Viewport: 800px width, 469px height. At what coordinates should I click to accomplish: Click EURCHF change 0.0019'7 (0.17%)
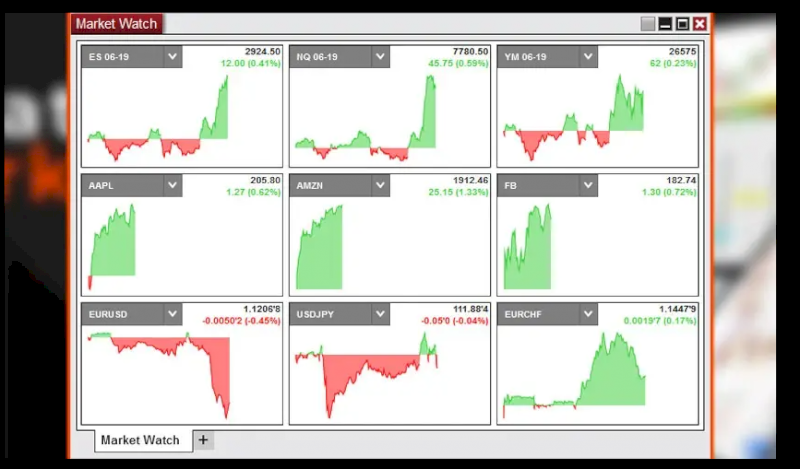point(660,320)
